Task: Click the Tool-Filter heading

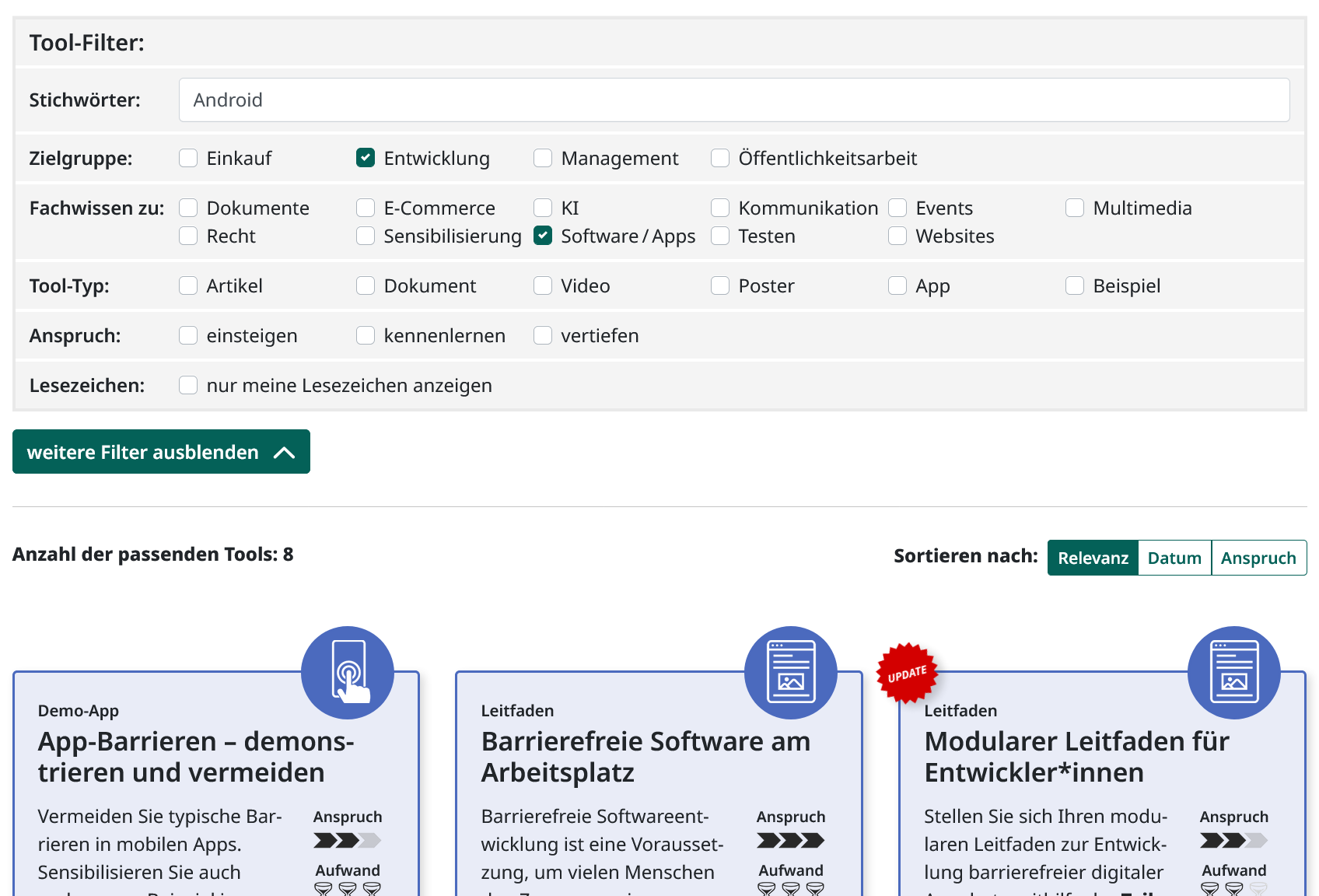Action: pos(87,43)
